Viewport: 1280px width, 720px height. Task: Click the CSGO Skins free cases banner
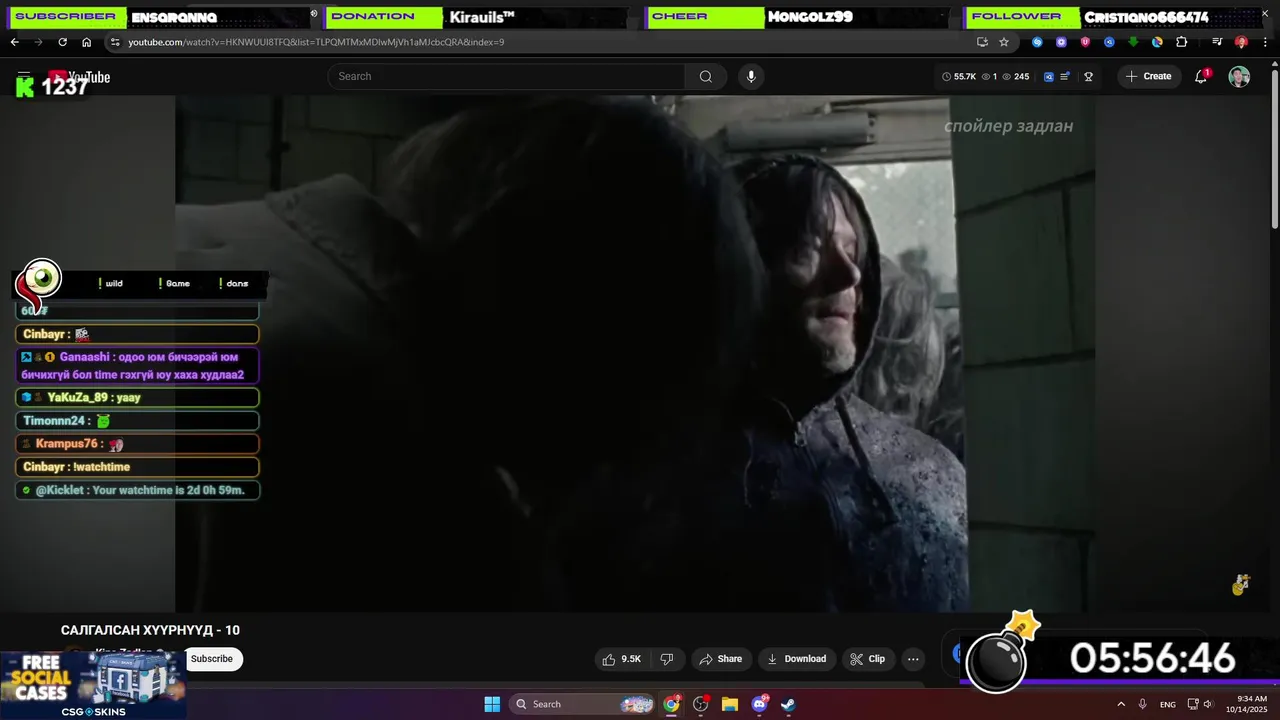pos(93,686)
